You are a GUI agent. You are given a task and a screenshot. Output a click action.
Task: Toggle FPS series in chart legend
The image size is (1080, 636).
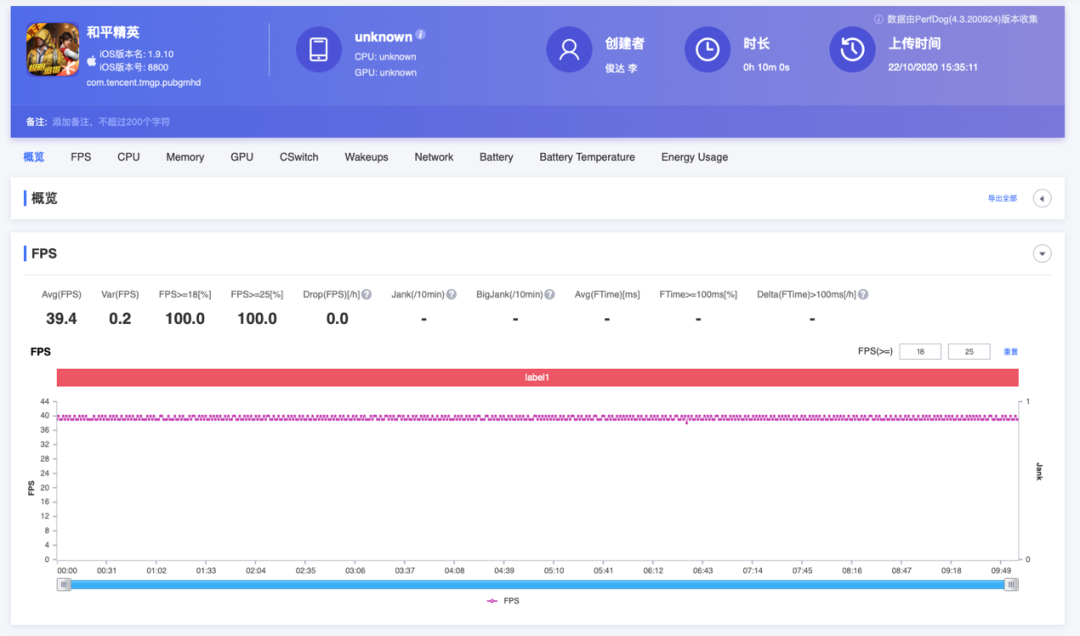(503, 601)
